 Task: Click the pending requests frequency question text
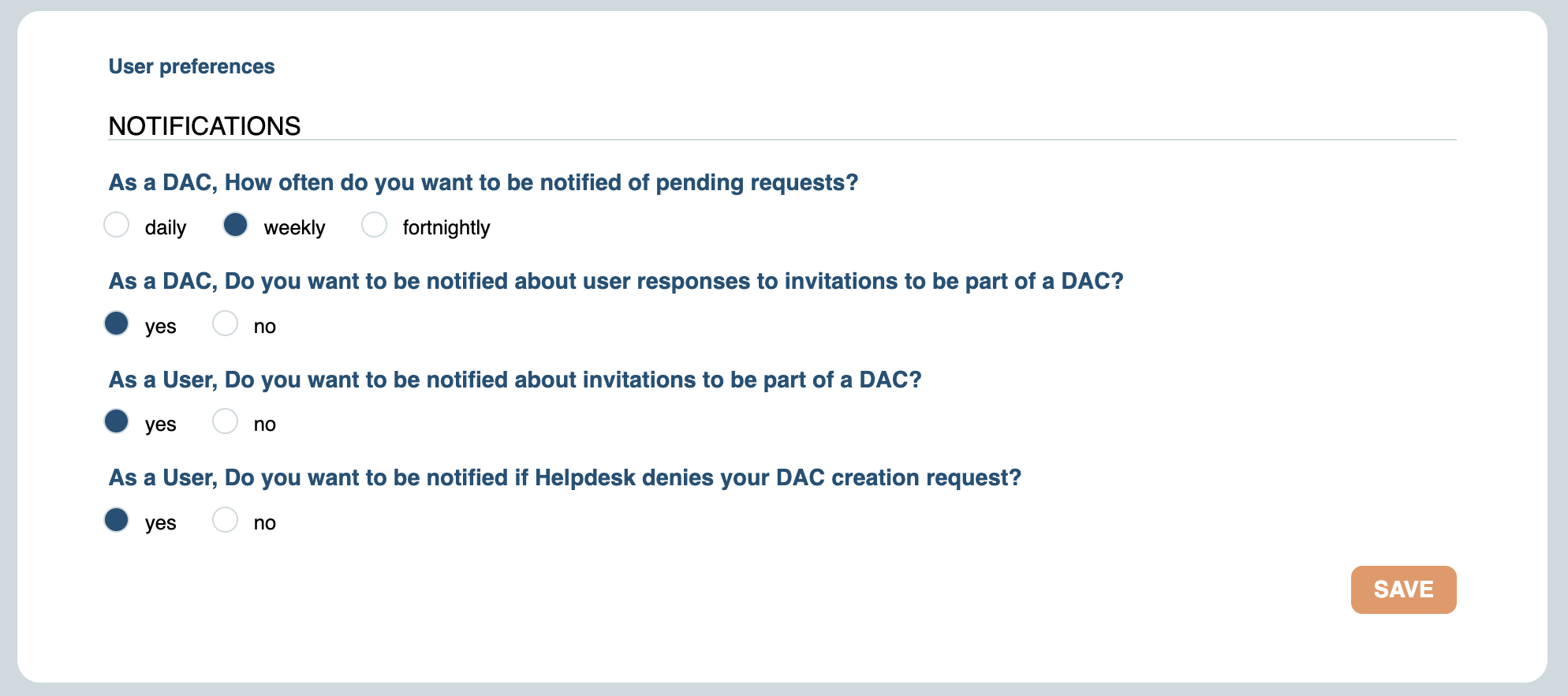click(x=483, y=182)
